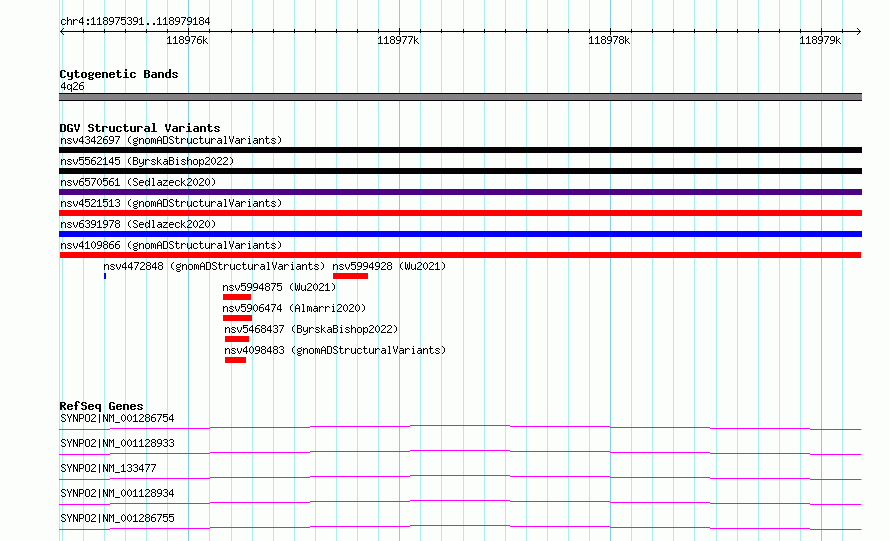Click the 118979k ruler label

coord(820,40)
